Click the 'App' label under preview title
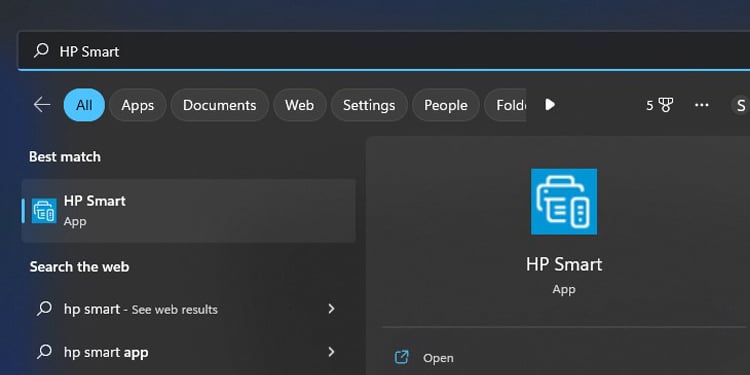This screenshot has width=750, height=375. (x=564, y=289)
